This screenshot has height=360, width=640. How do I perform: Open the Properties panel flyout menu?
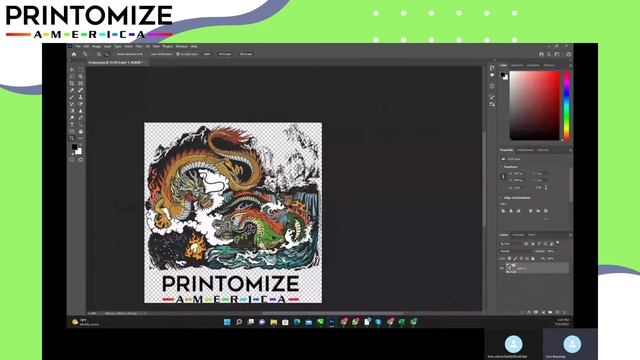click(570, 150)
